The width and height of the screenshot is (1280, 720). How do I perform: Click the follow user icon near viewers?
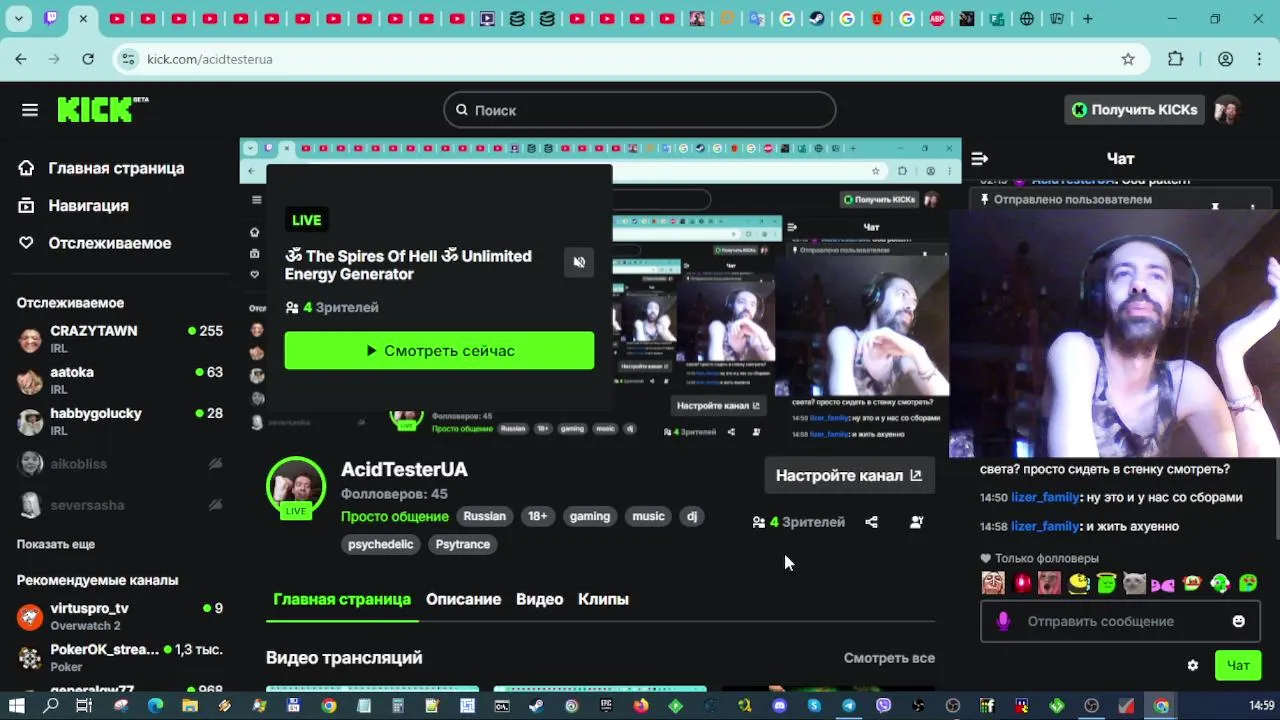point(916,522)
